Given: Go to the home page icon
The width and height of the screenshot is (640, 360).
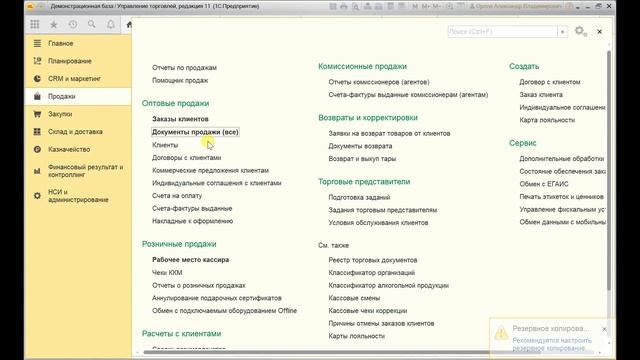Looking at the screenshot, I should click(x=129, y=25).
